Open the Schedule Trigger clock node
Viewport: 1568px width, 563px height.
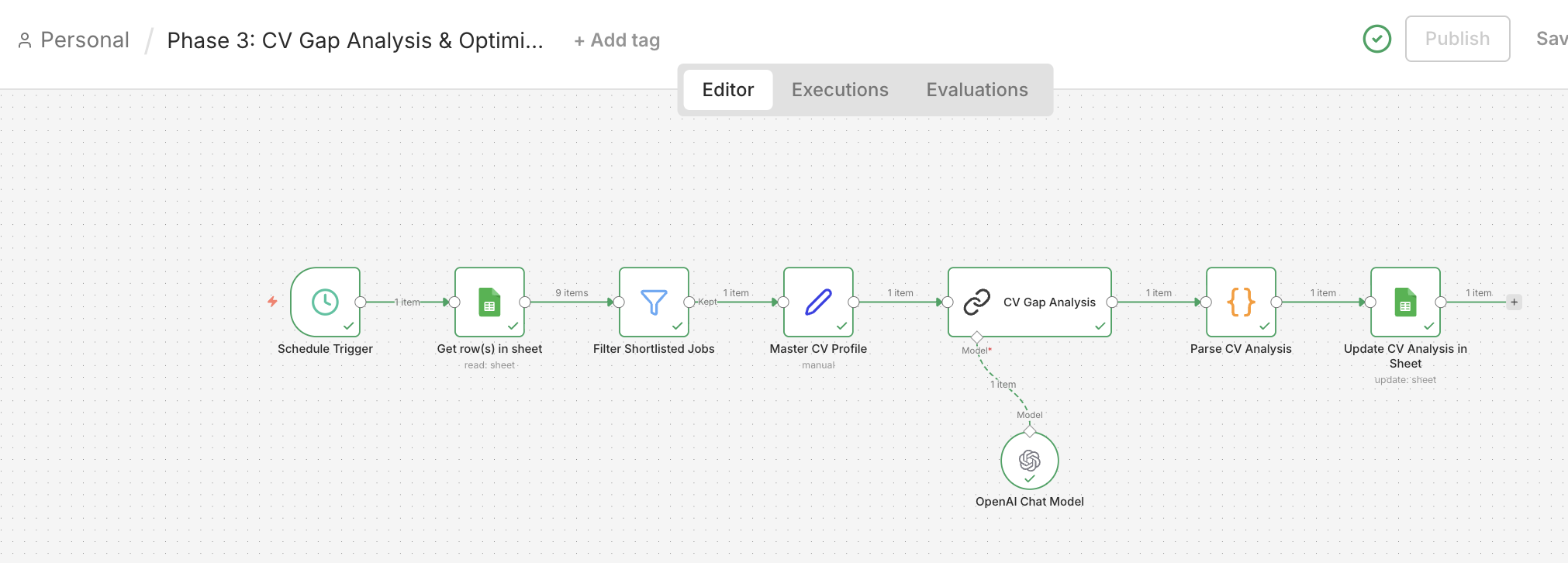(325, 302)
